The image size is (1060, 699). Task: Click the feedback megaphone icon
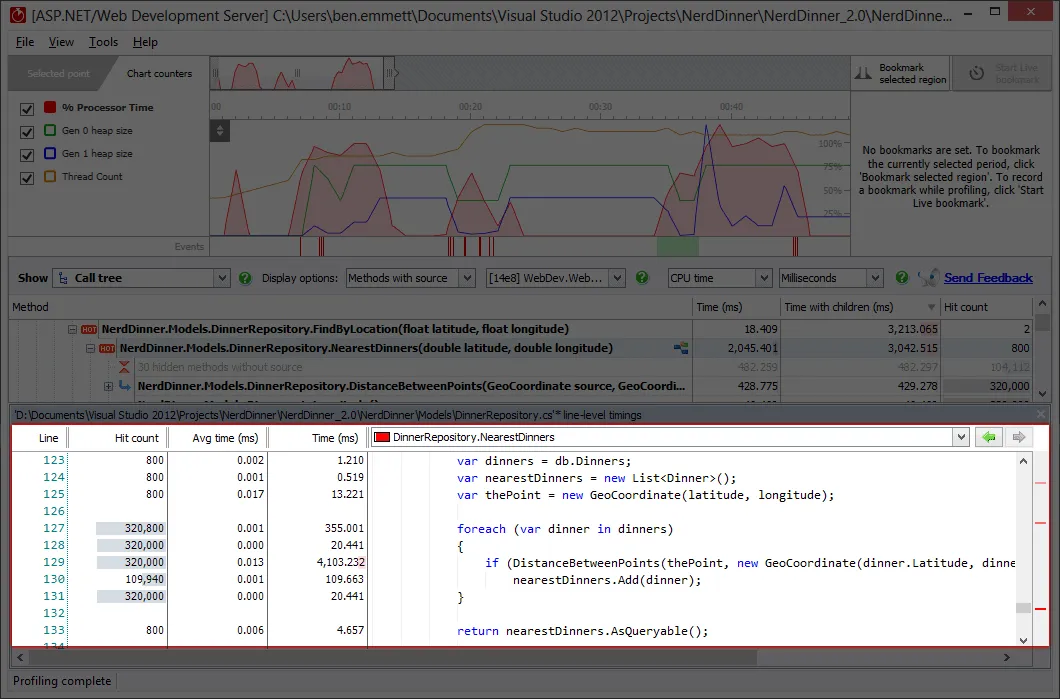(928, 278)
